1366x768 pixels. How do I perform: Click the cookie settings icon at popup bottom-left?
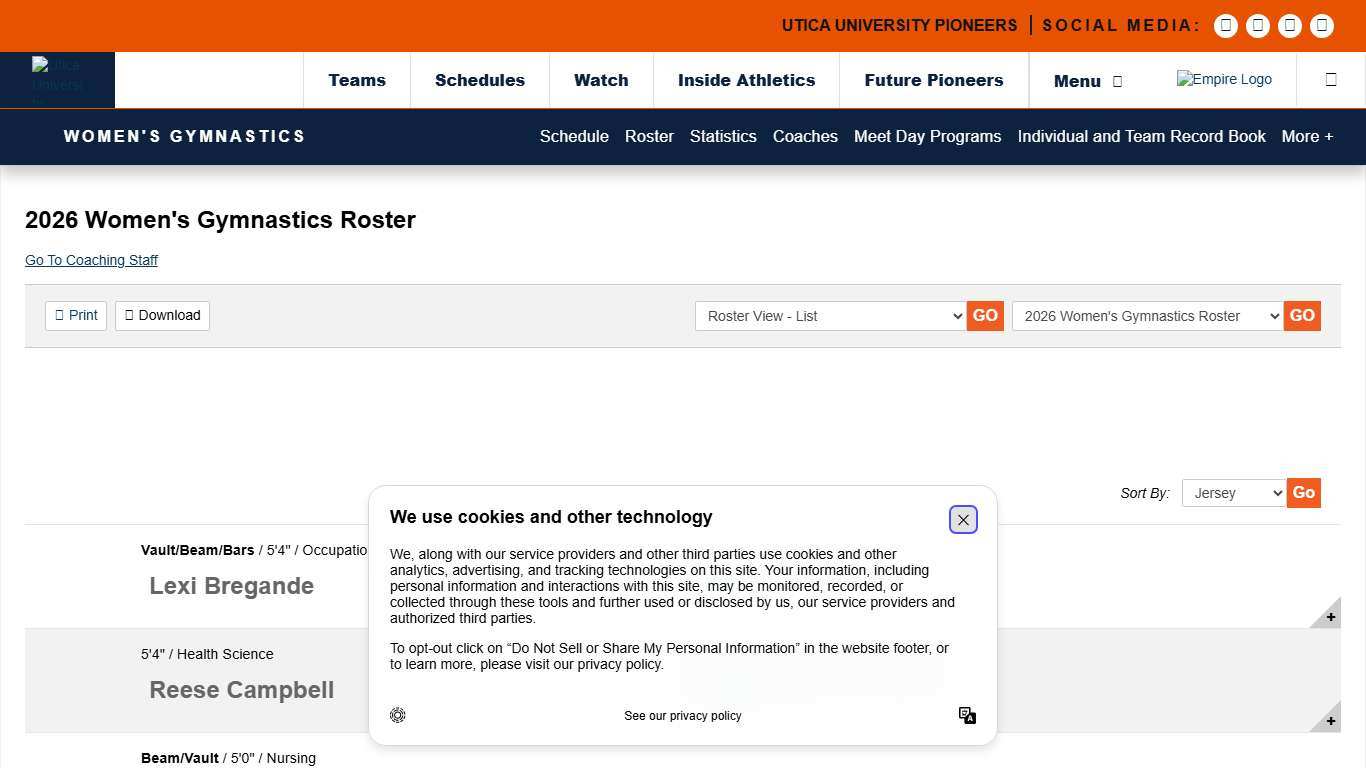[398, 715]
